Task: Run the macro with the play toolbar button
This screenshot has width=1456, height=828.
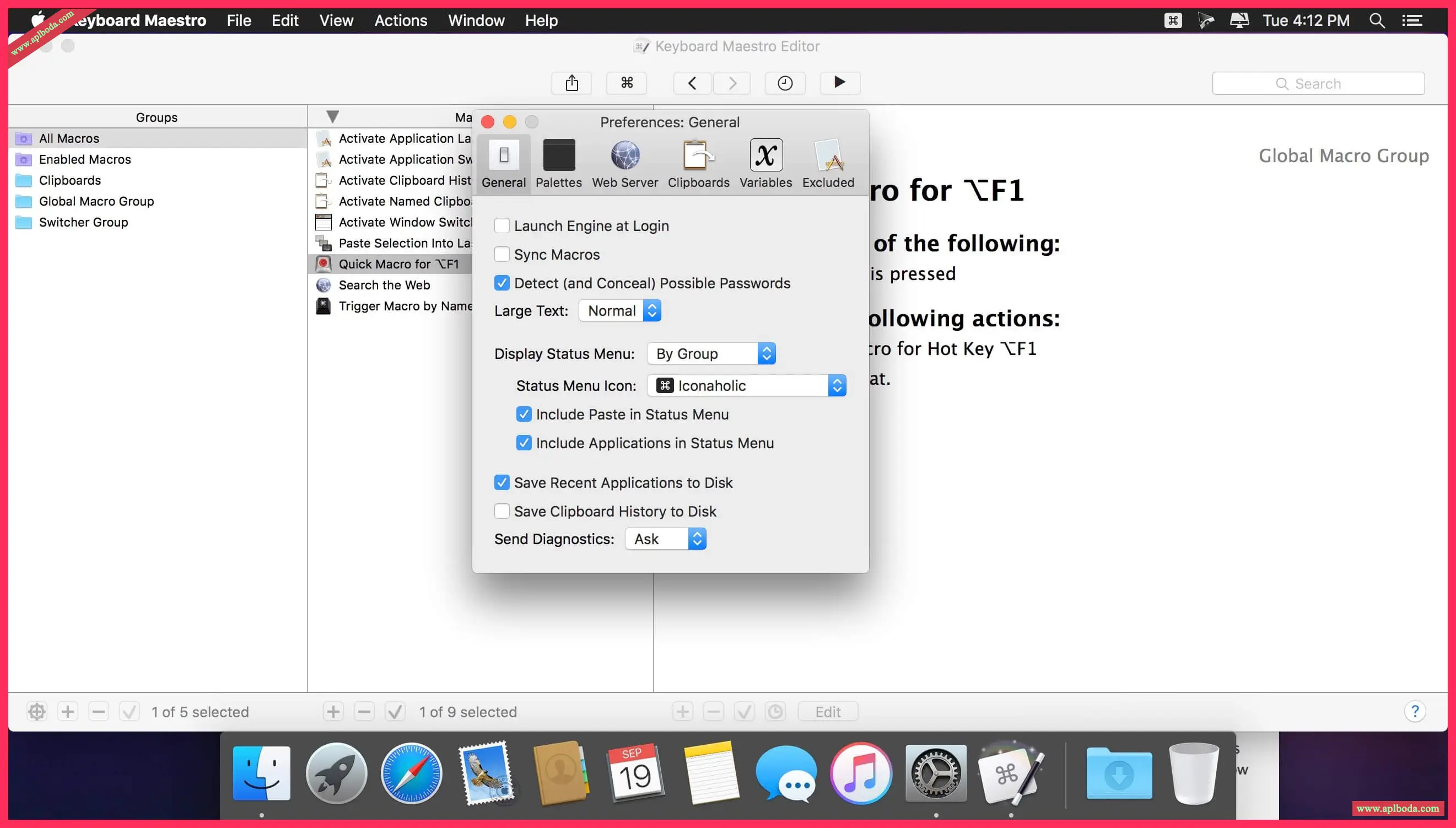Action: pyautogui.click(x=840, y=83)
